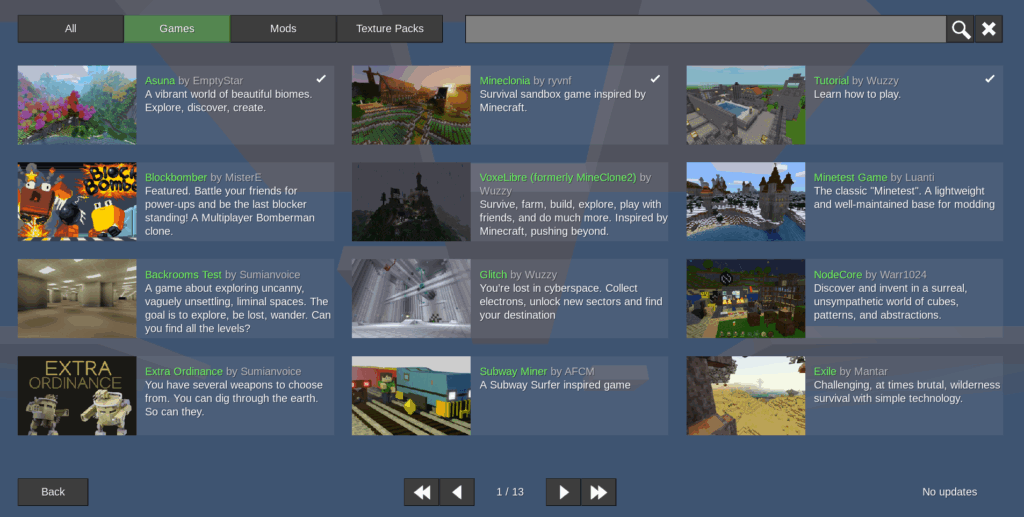Clear search with the X icon
This screenshot has width=1024, height=517.
coord(989,29)
